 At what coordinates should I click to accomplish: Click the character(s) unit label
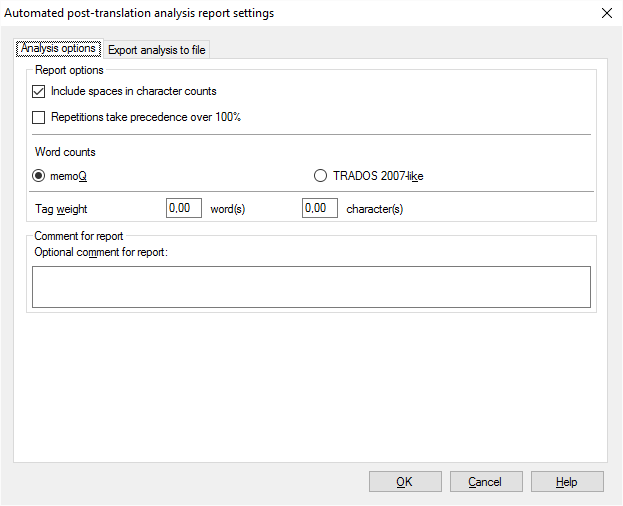tap(375, 208)
